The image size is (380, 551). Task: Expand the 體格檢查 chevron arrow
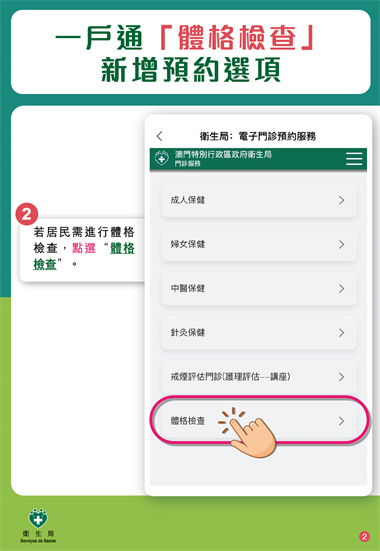(x=341, y=421)
